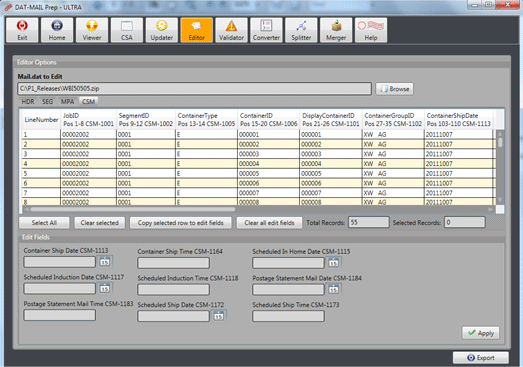Image resolution: width=523 pixels, height=367 pixels.
Task: Click the DisplayContainerID column header
Action: click(x=331, y=119)
